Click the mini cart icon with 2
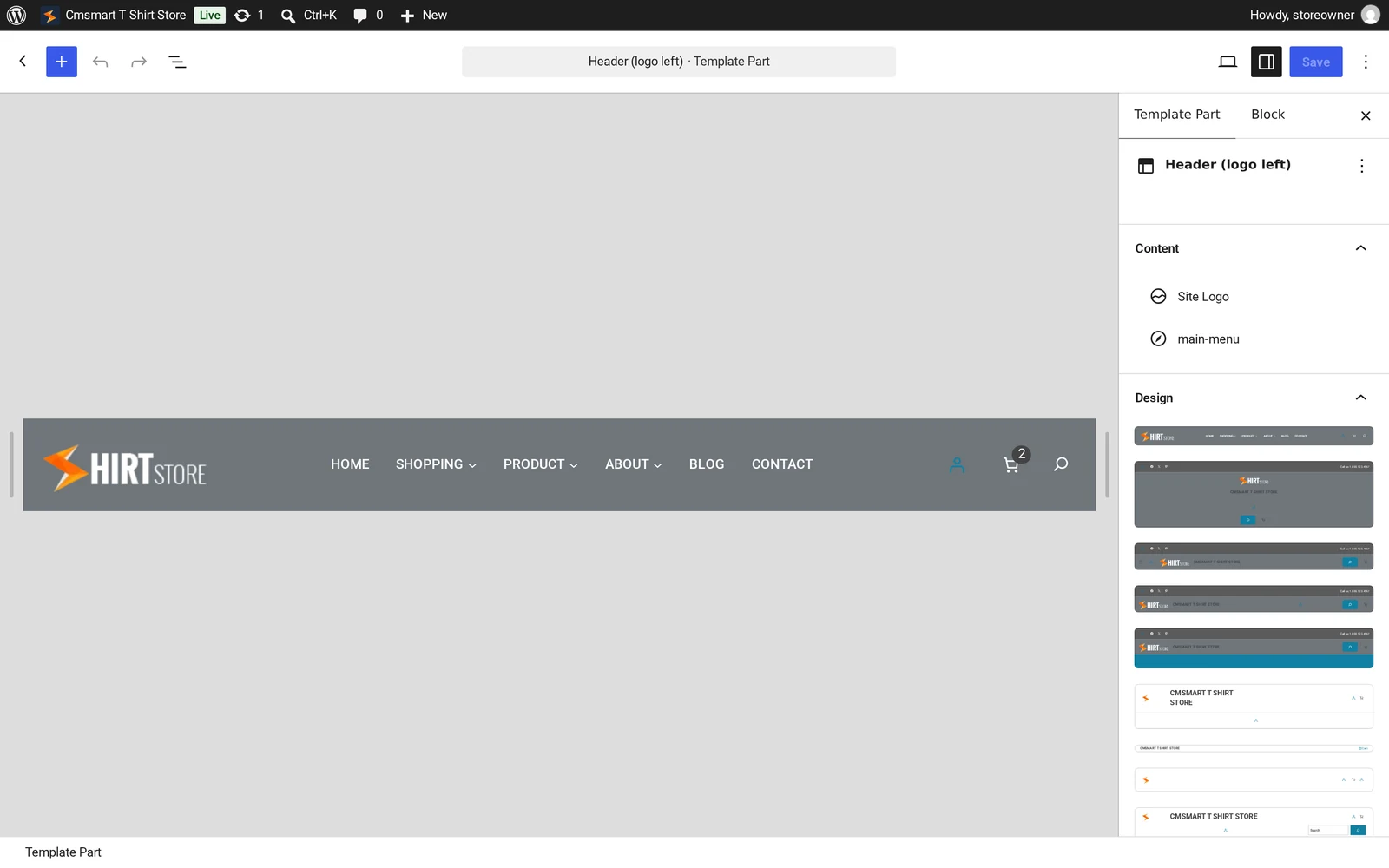Screen dimensions: 1389x868 point(1015,462)
